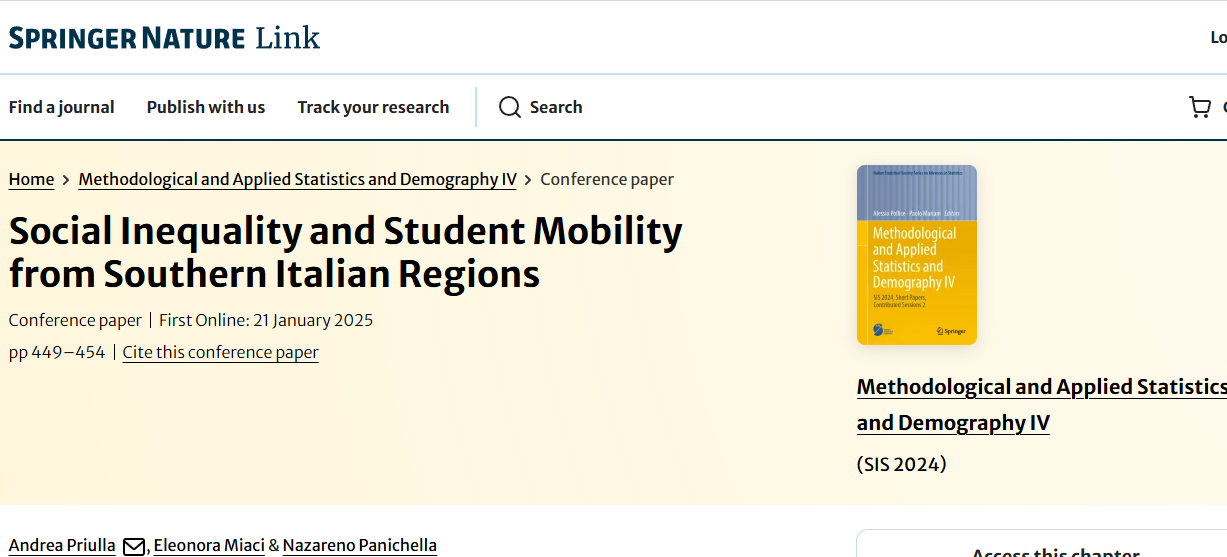Open the Methodological and Applied Statistics book cover
1227x557 pixels.
[916, 255]
